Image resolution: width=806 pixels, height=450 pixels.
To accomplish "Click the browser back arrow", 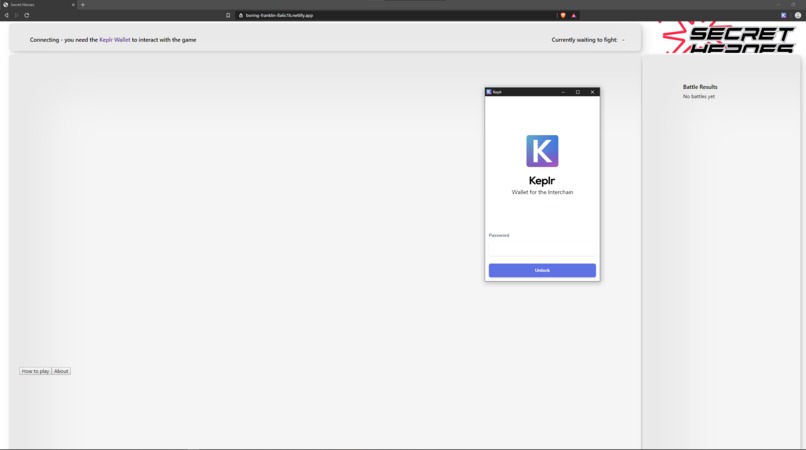I will tap(6, 15).
